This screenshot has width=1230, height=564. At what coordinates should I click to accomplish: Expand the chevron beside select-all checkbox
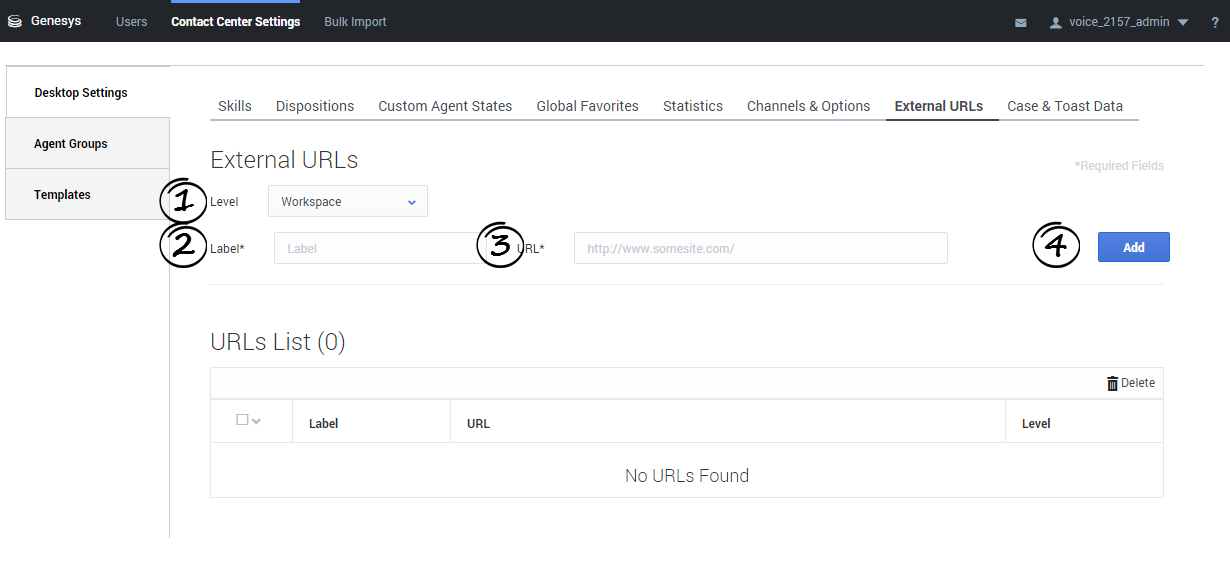pyautogui.click(x=257, y=421)
